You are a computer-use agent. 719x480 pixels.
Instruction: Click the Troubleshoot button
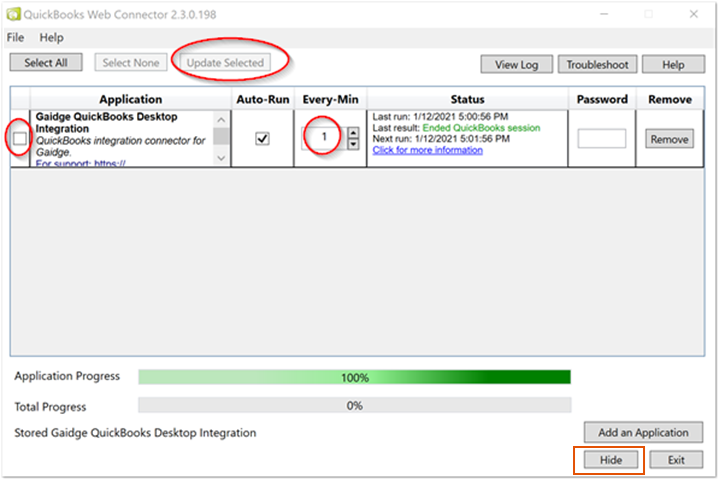click(x=597, y=65)
